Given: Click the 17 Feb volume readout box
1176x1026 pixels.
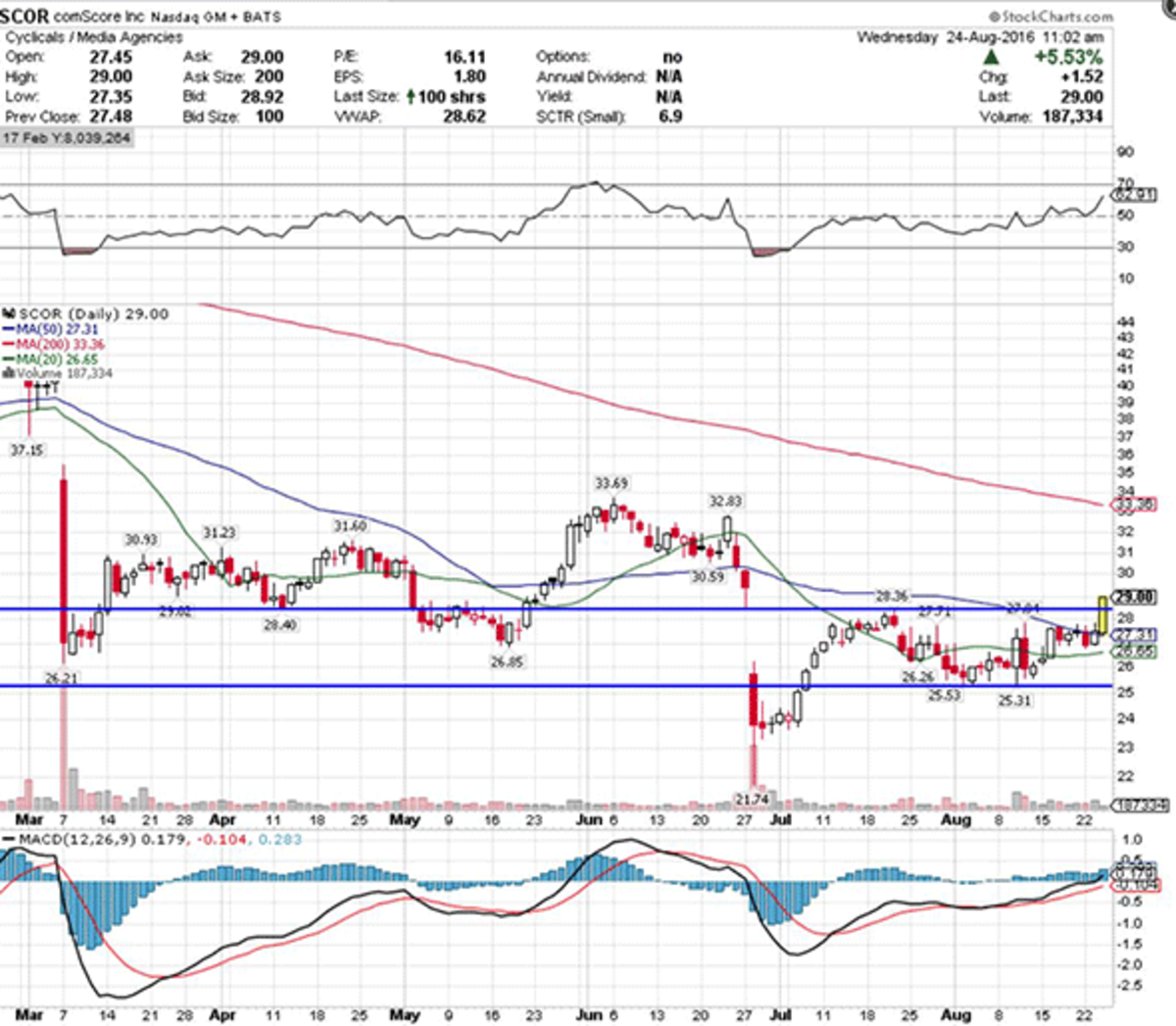Looking at the screenshot, I should coord(67,138).
